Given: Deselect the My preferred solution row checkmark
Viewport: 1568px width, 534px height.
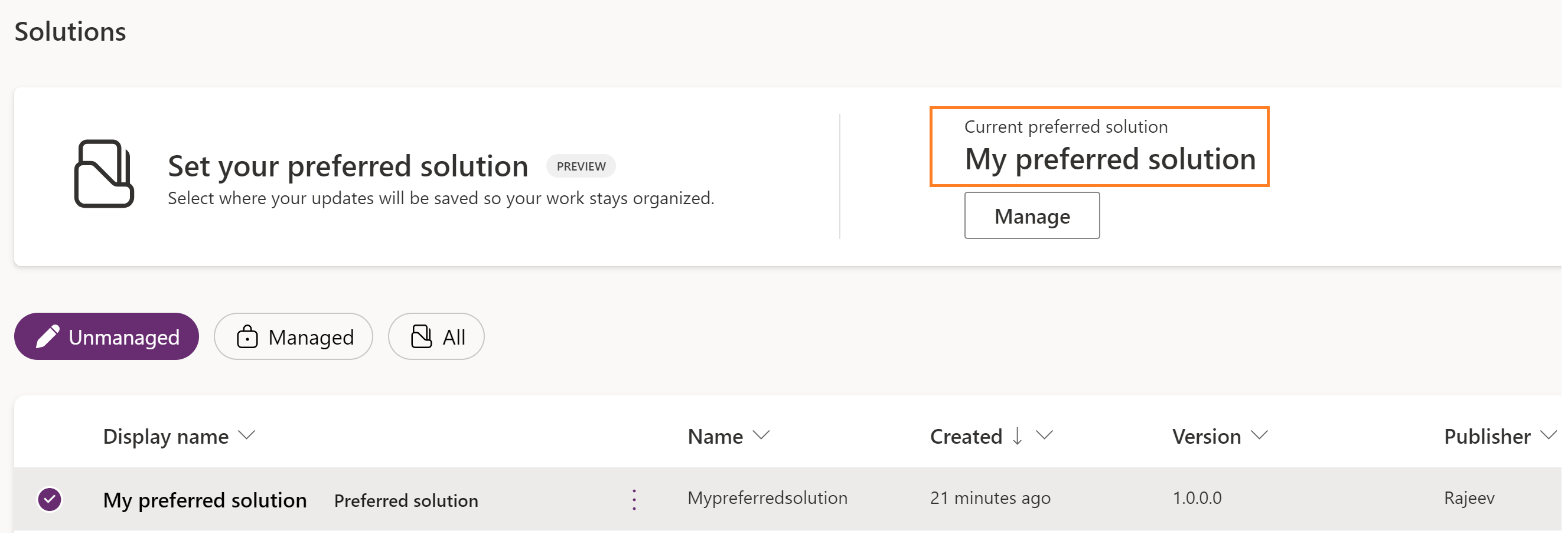Looking at the screenshot, I should (50, 500).
